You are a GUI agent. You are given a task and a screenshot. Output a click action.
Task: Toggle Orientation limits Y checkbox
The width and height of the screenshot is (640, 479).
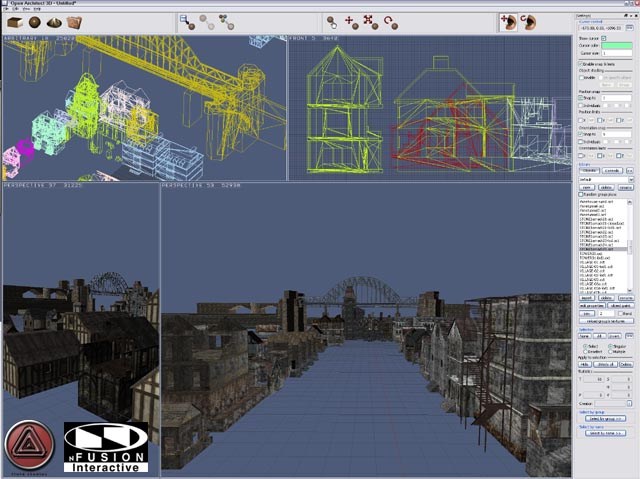[600, 156]
